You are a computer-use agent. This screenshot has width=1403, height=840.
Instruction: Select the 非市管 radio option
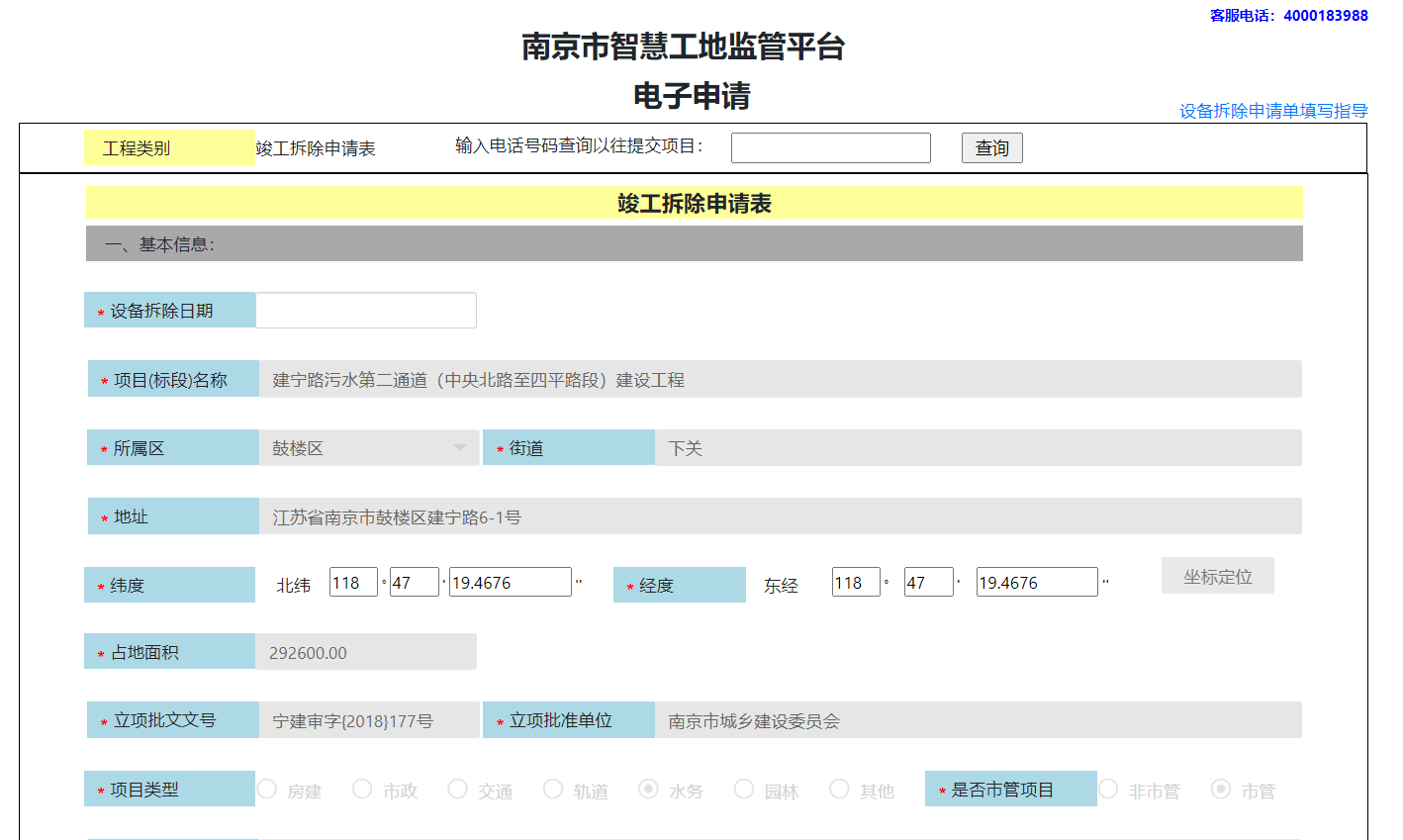[1108, 789]
